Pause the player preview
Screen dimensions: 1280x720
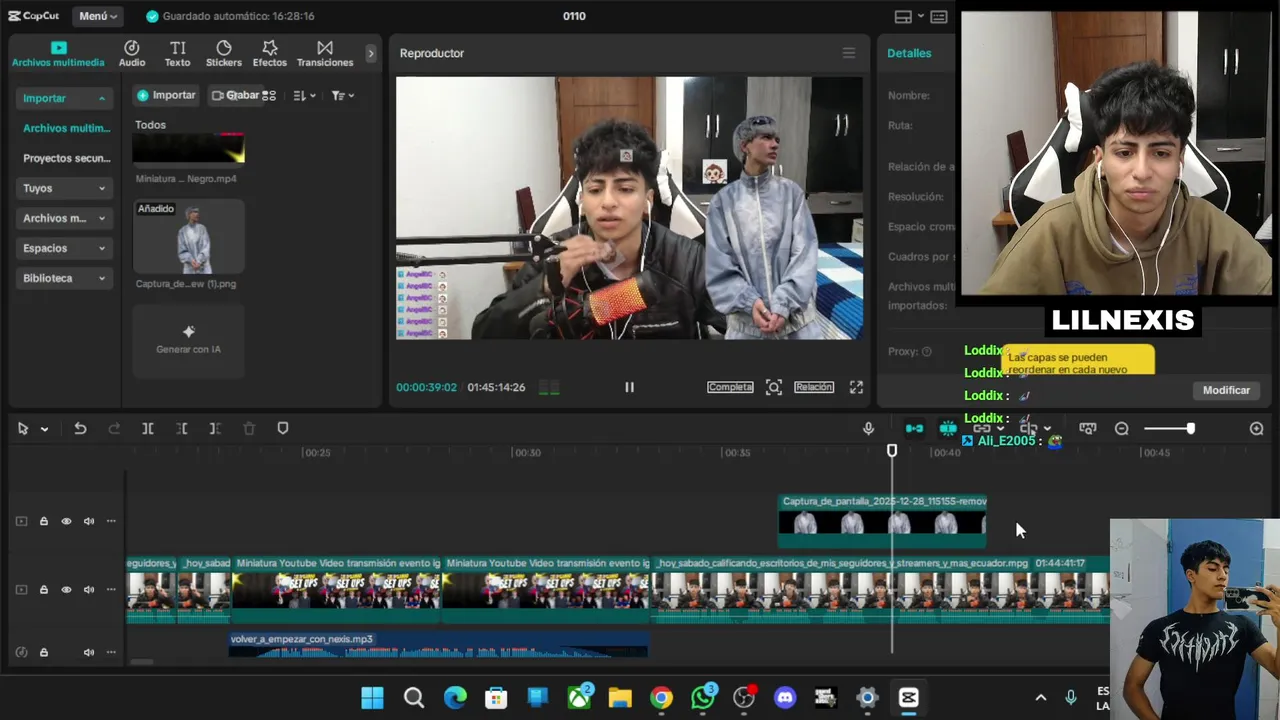[629, 387]
